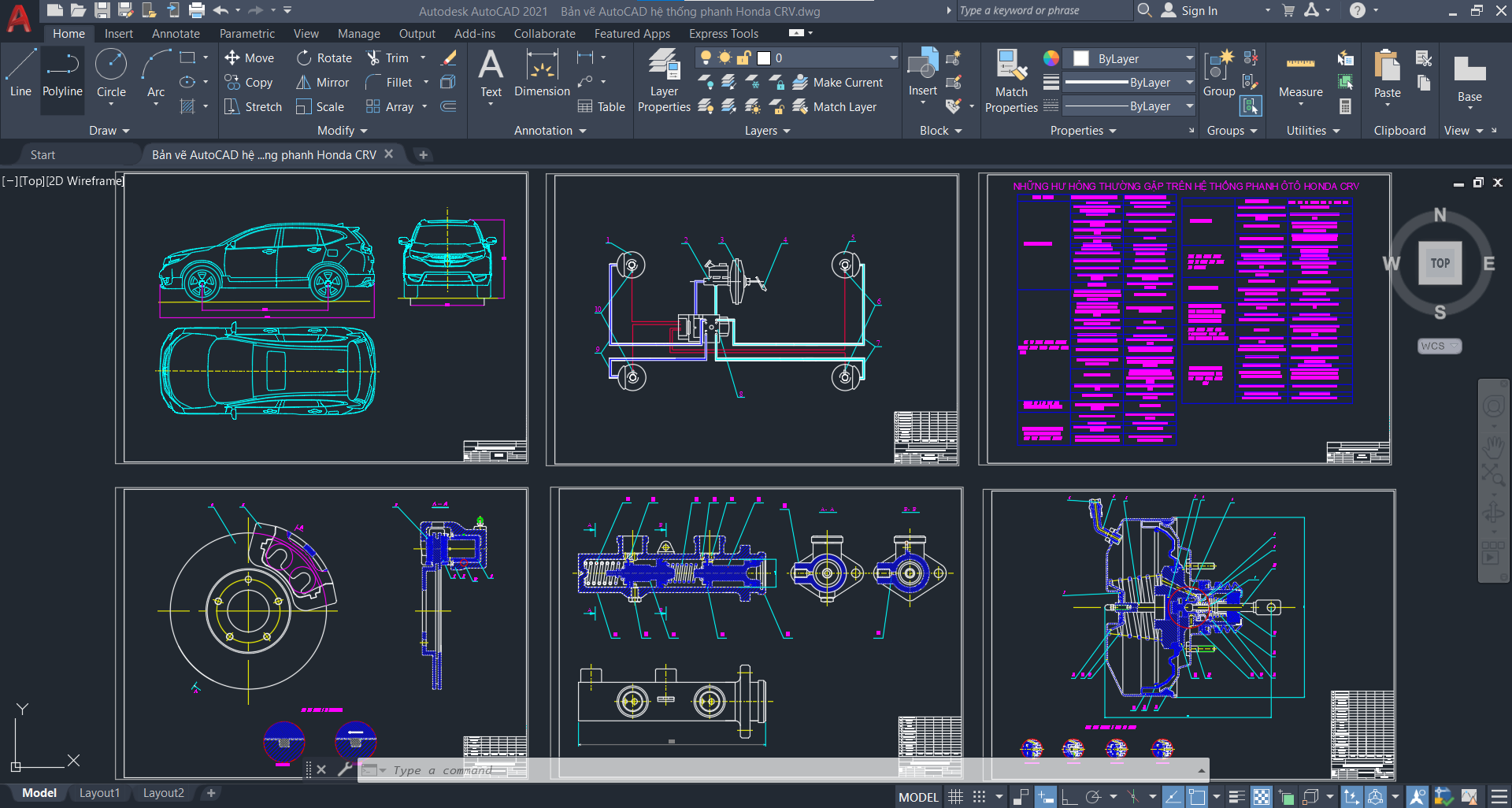Expand the Block panel
The image size is (1512, 808).
[941, 131]
